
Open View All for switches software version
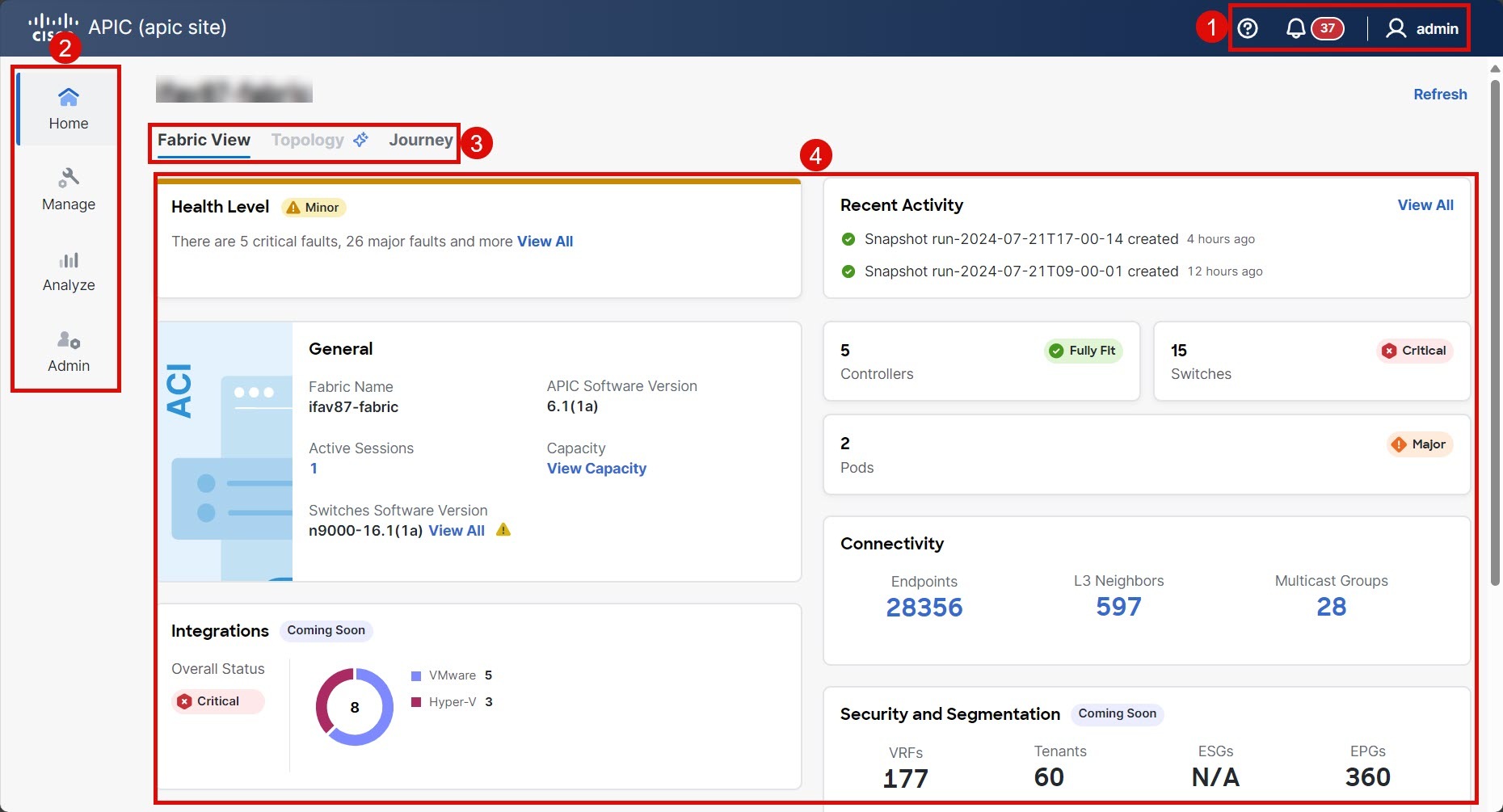(457, 531)
